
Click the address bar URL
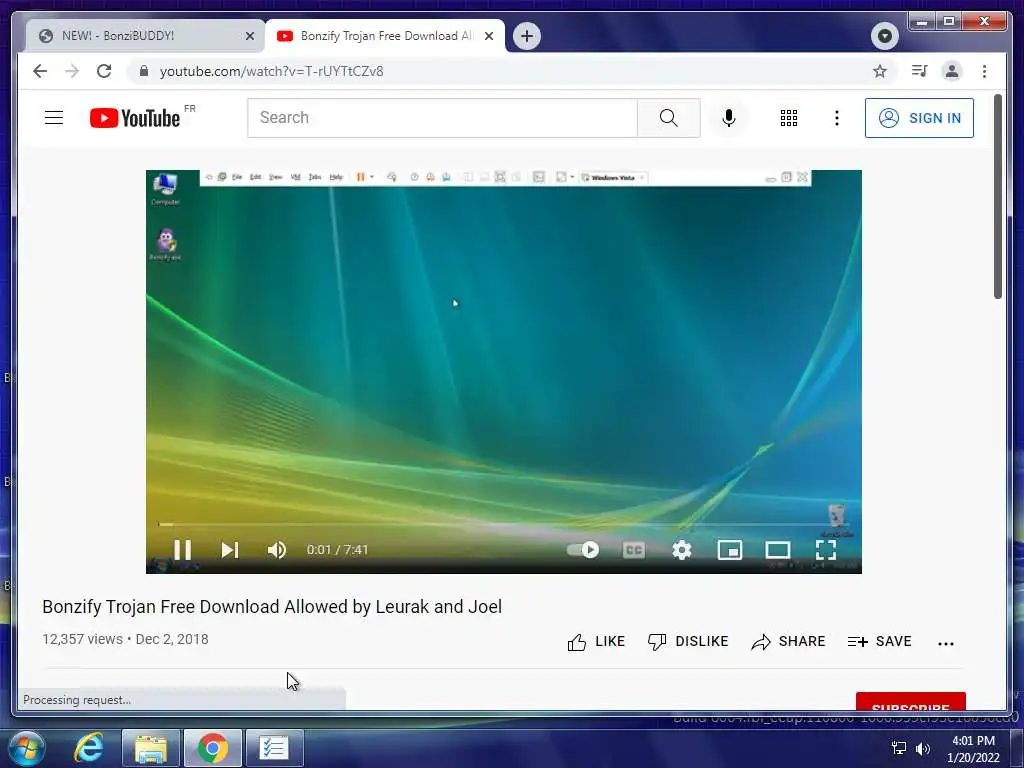[272, 71]
